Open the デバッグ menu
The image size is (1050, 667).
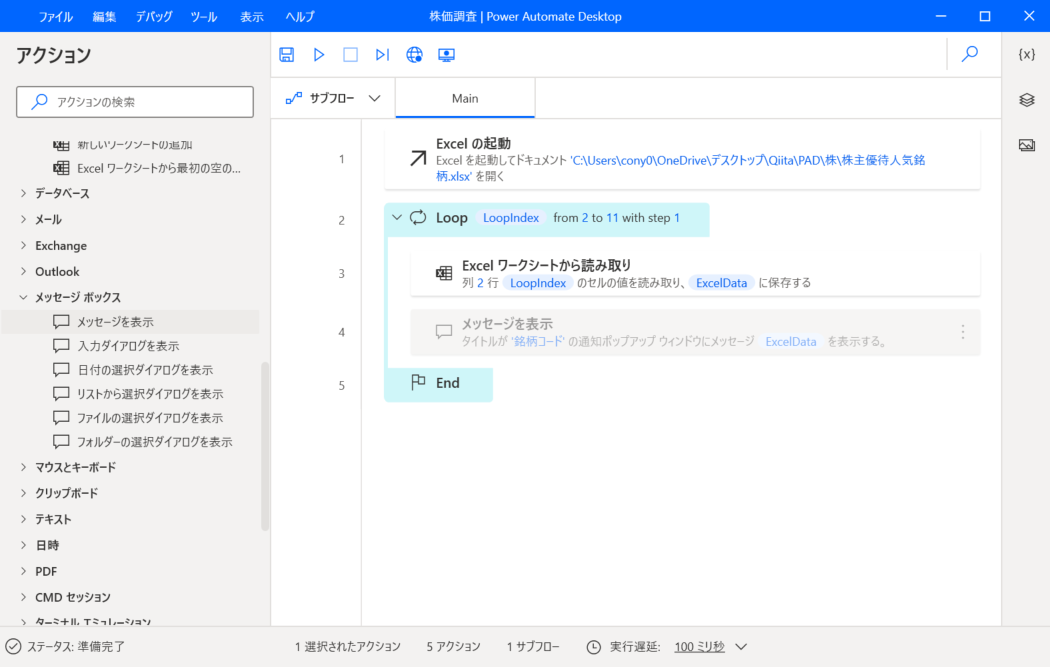[x=154, y=17]
